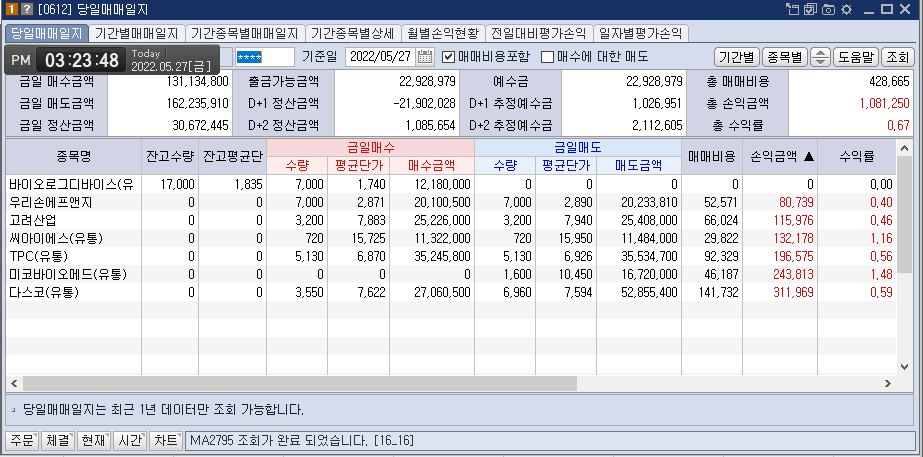Image resolution: width=923 pixels, height=457 pixels.
Task: Click the horizontal scrollbar left arrow
Action: (x=14, y=384)
